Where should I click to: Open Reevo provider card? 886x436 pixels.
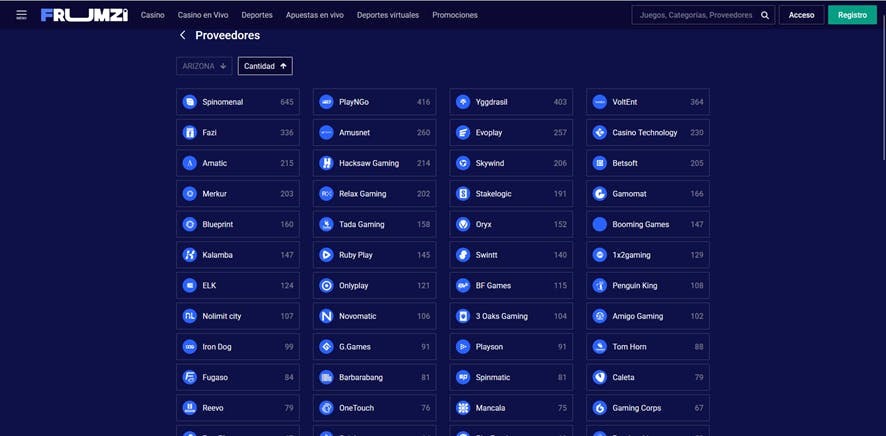(238, 407)
